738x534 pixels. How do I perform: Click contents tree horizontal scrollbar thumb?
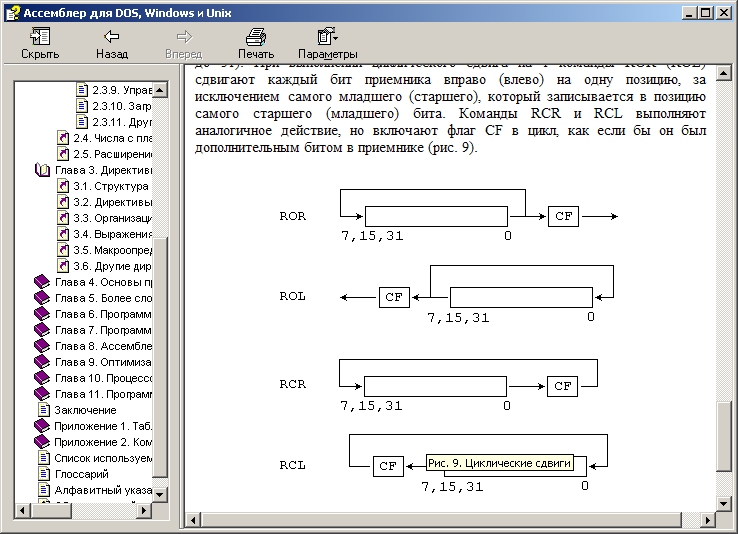point(51,510)
